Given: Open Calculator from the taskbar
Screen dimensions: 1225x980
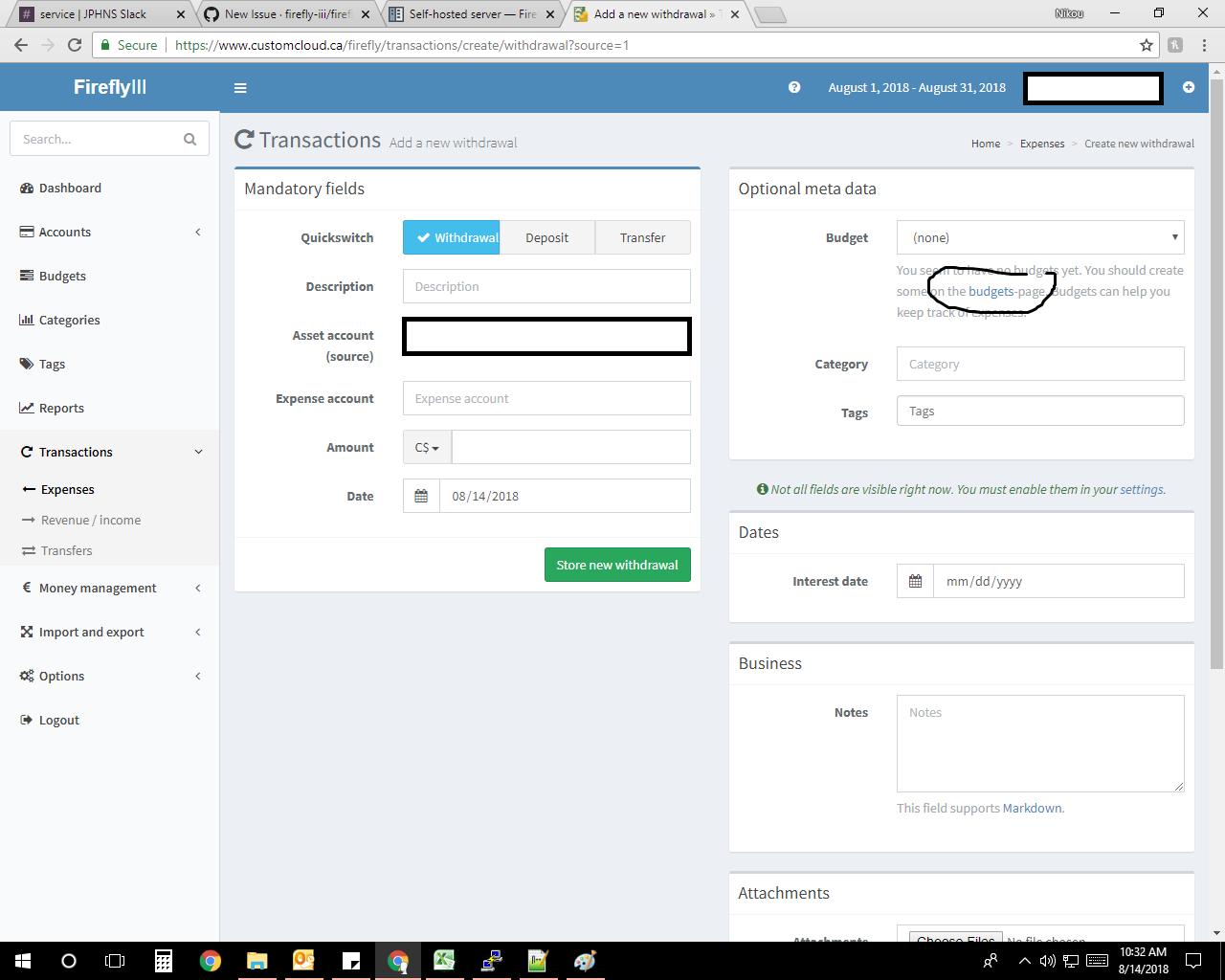Looking at the screenshot, I should [163, 961].
